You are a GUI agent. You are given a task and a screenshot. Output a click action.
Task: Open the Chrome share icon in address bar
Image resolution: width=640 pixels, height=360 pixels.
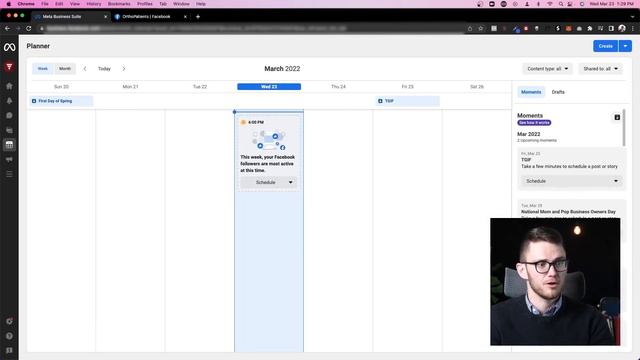pyautogui.click(x=470, y=29)
